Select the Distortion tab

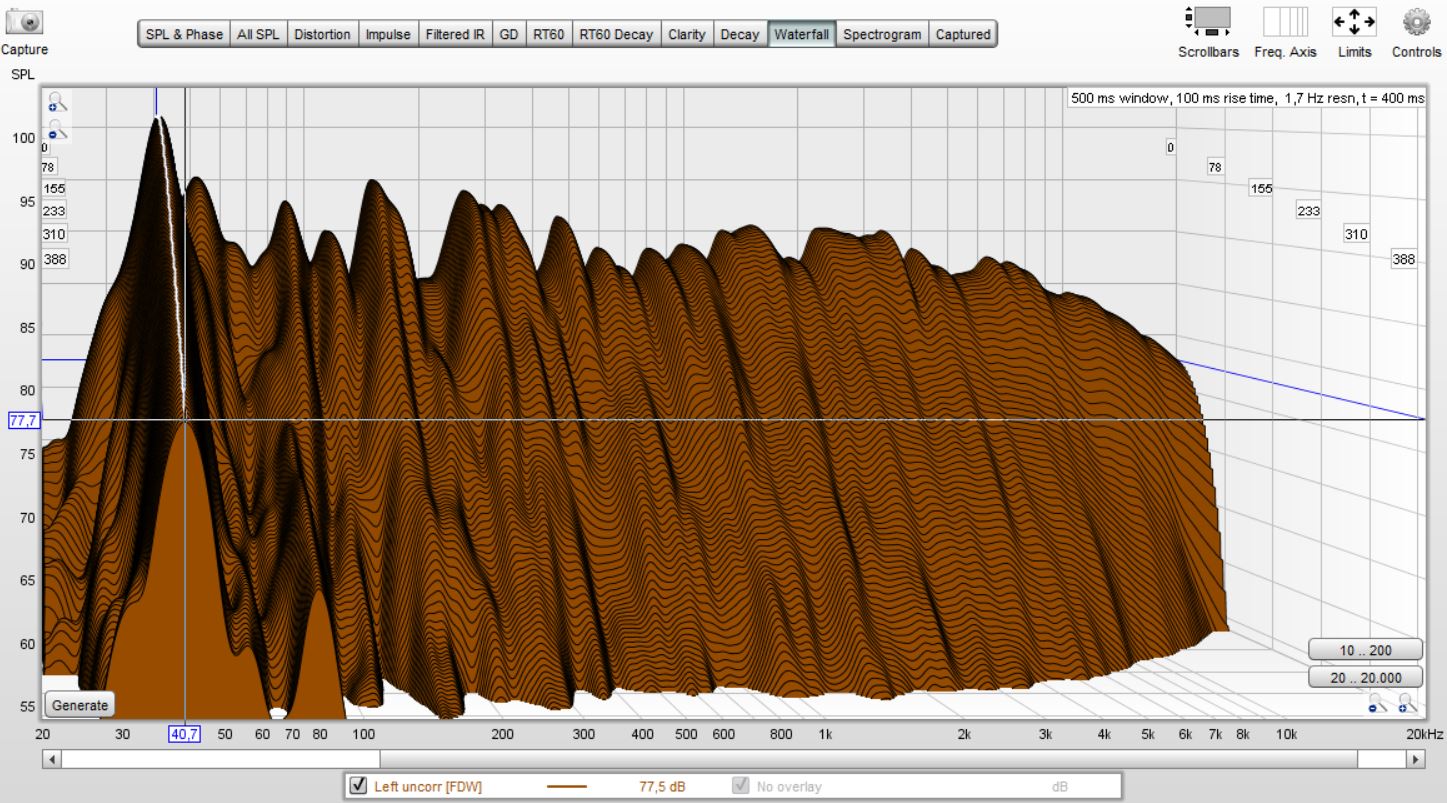pos(322,34)
